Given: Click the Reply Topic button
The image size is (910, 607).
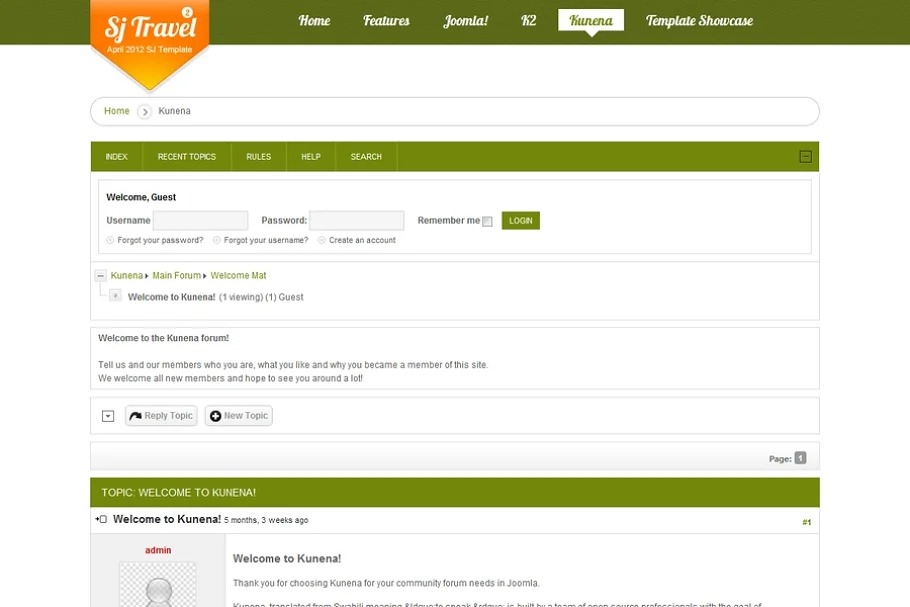Looking at the screenshot, I should pyautogui.click(x=161, y=416).
